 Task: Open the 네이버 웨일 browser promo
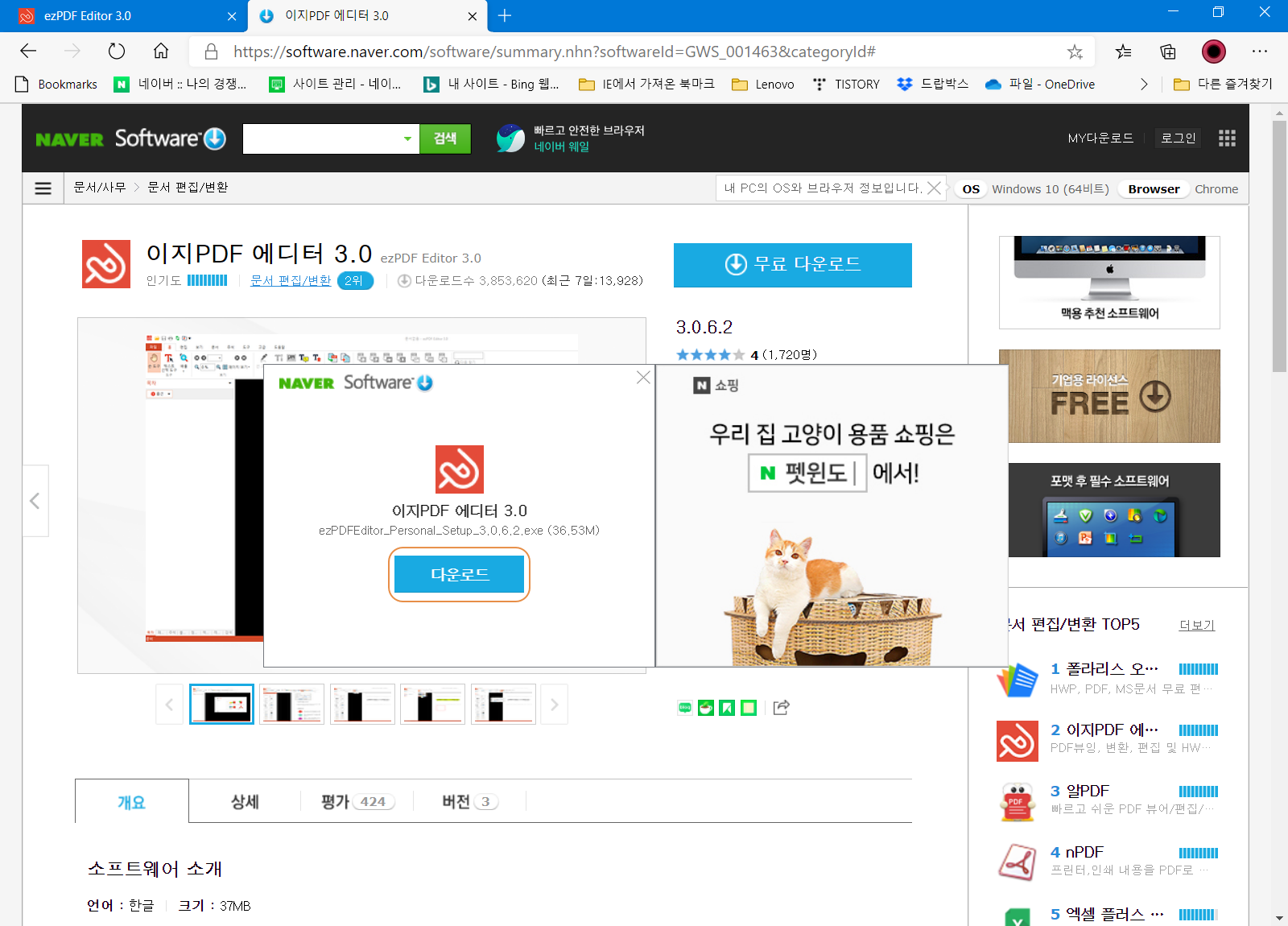pos(570,138)
